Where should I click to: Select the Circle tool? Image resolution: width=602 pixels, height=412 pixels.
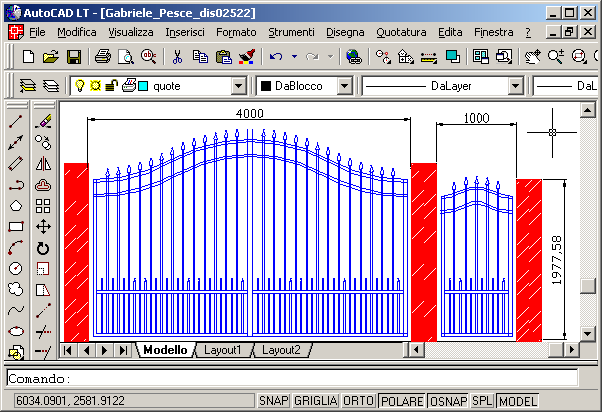[x=16, y=268]
